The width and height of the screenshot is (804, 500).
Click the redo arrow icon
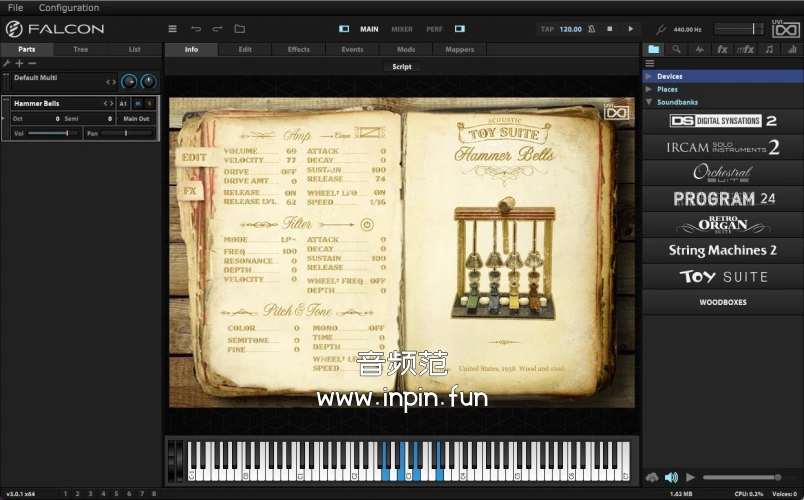pyautogui.click(x=217, y=29)
